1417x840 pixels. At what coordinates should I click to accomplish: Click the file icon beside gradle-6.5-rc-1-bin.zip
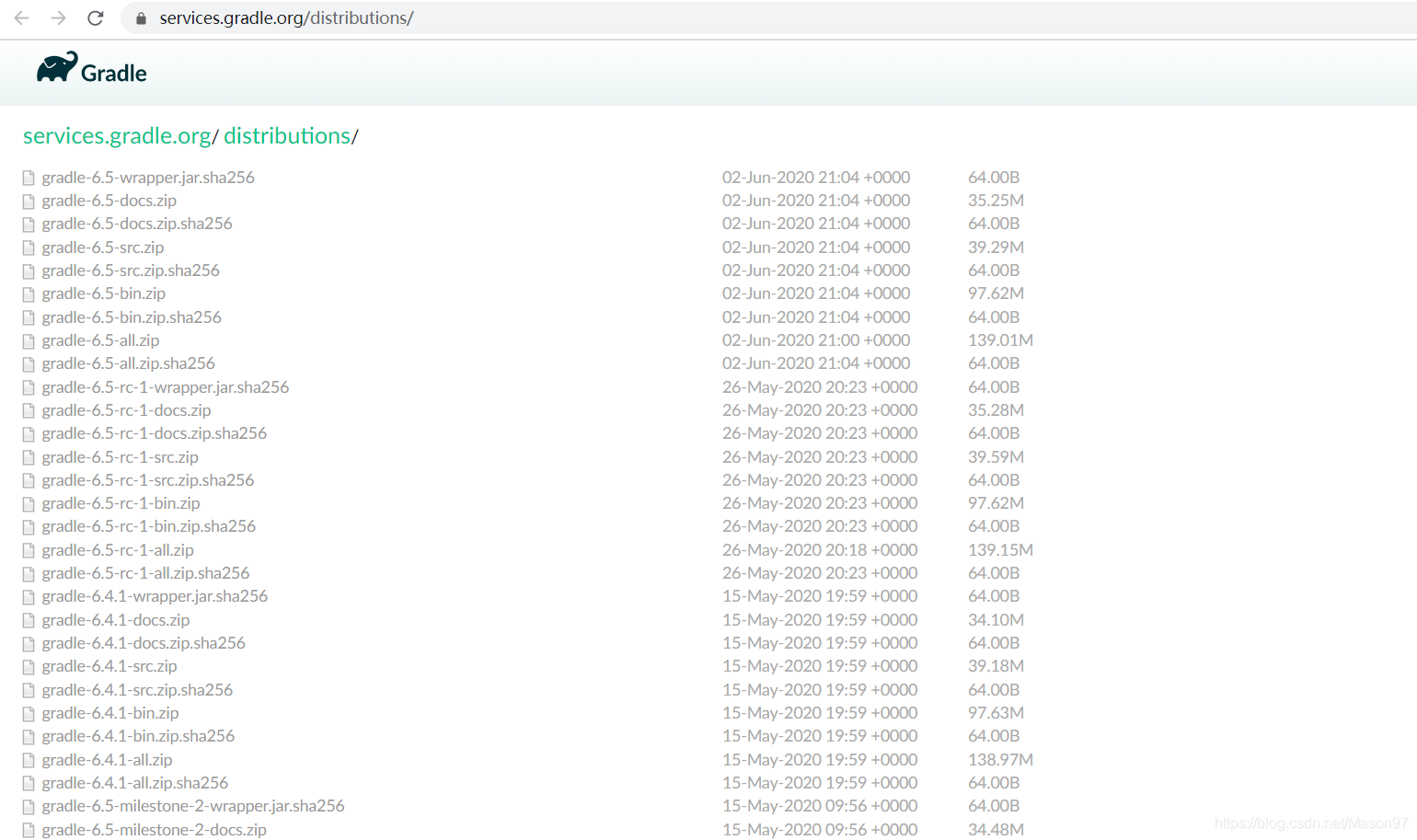click(29, 503)
